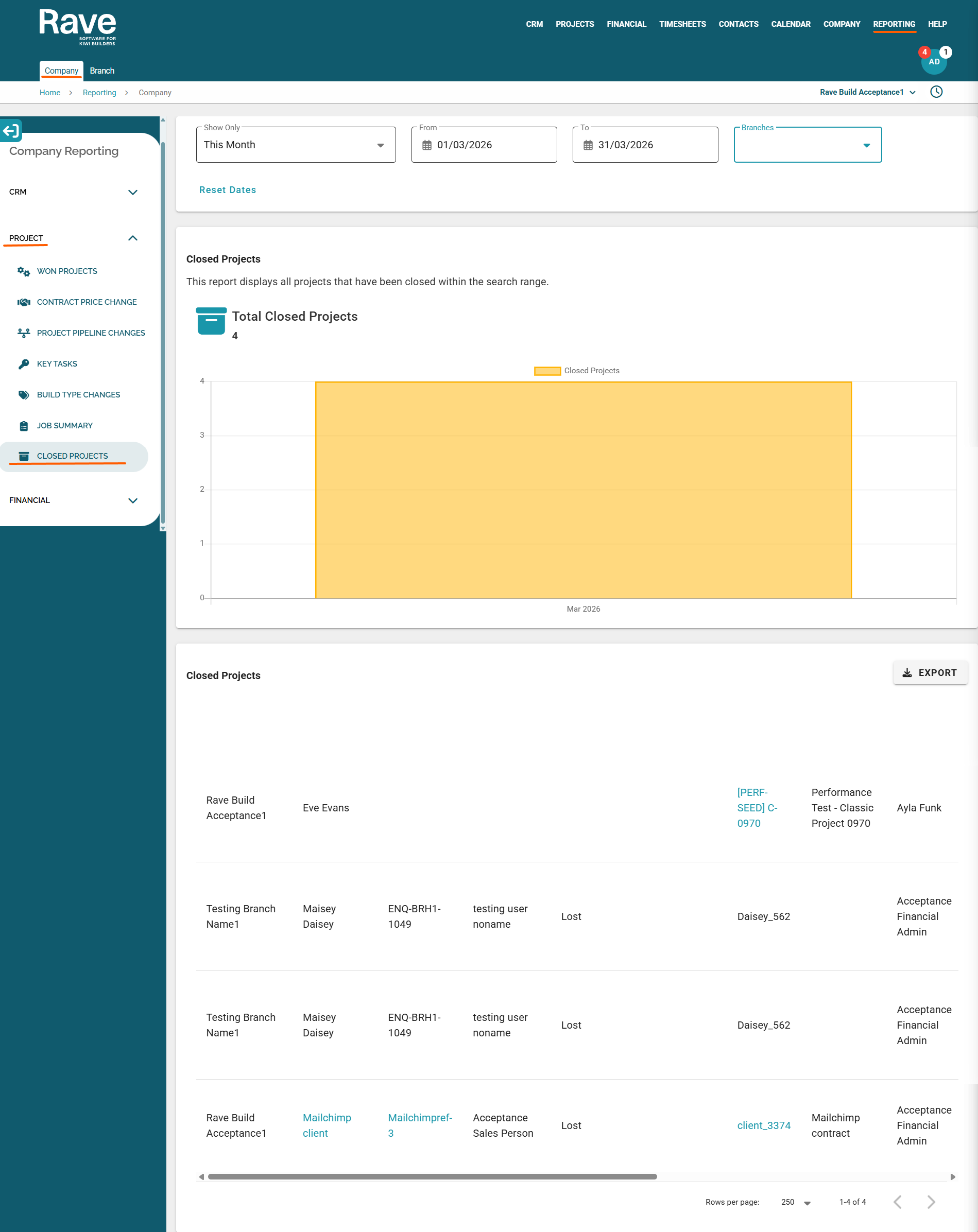
Task: Collapse the PROJECT sidebar section
Action: (x=74, y=238)
